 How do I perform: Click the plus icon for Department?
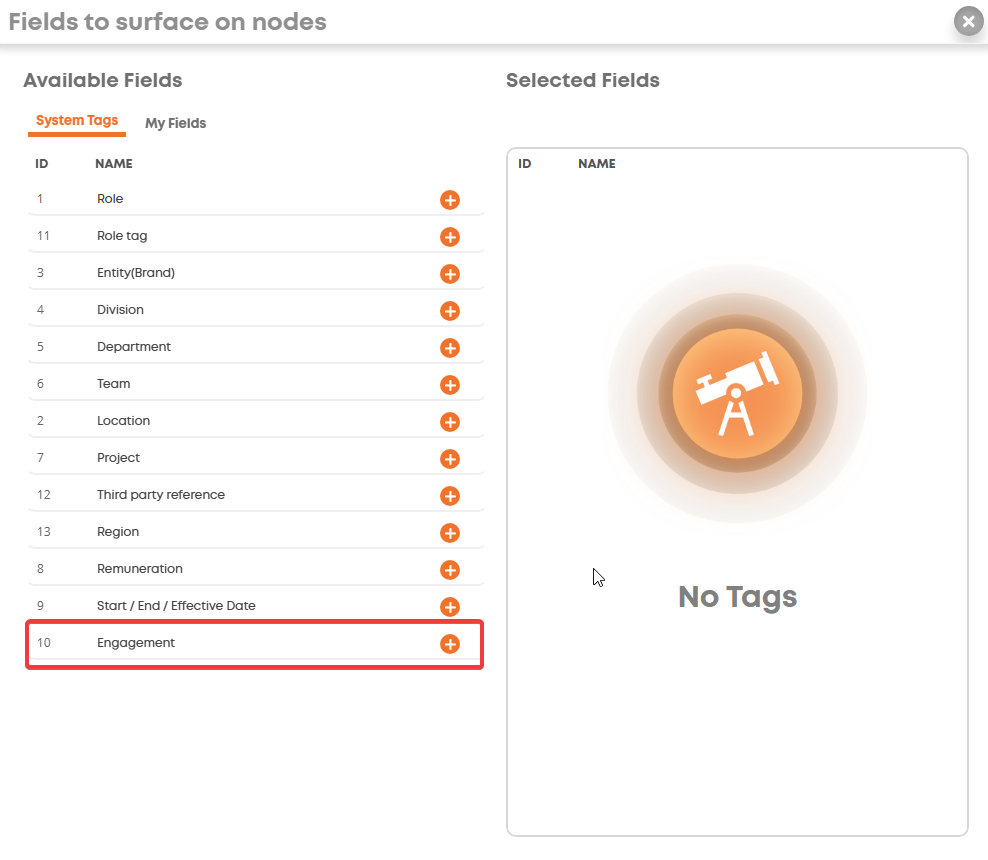coord(450,348)
